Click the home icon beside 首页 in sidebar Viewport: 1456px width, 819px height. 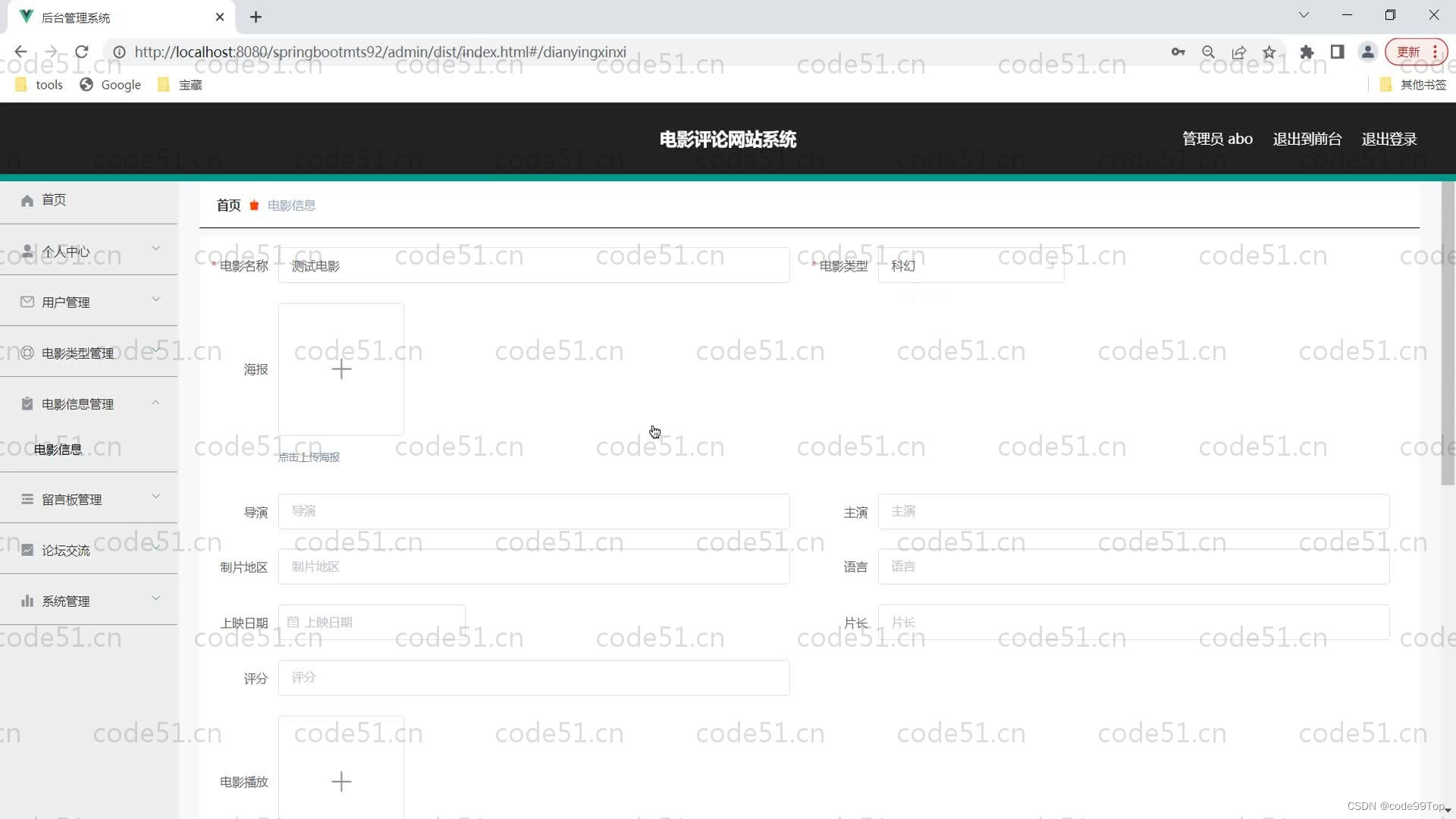pyautogui.click(x=27, y=200)
